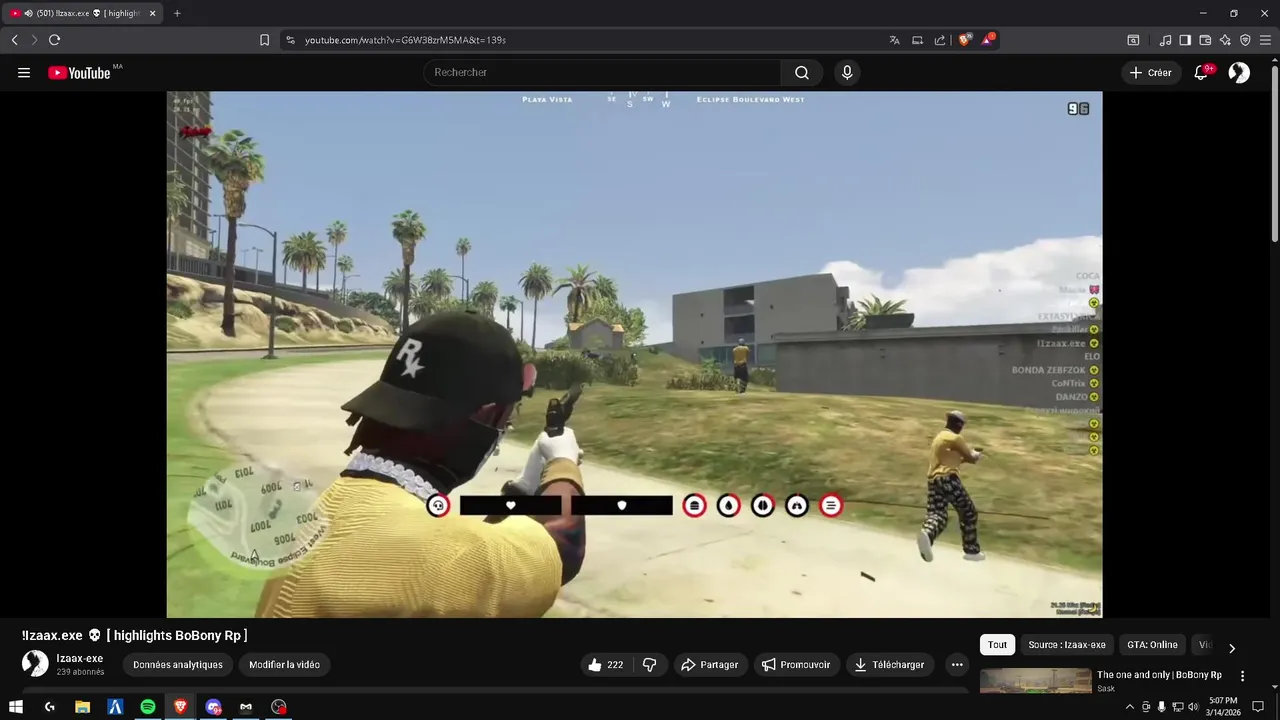Open the YouTube hamburger guide menu
This screenshot has height=720, width=1280.
tap(24, 73)
